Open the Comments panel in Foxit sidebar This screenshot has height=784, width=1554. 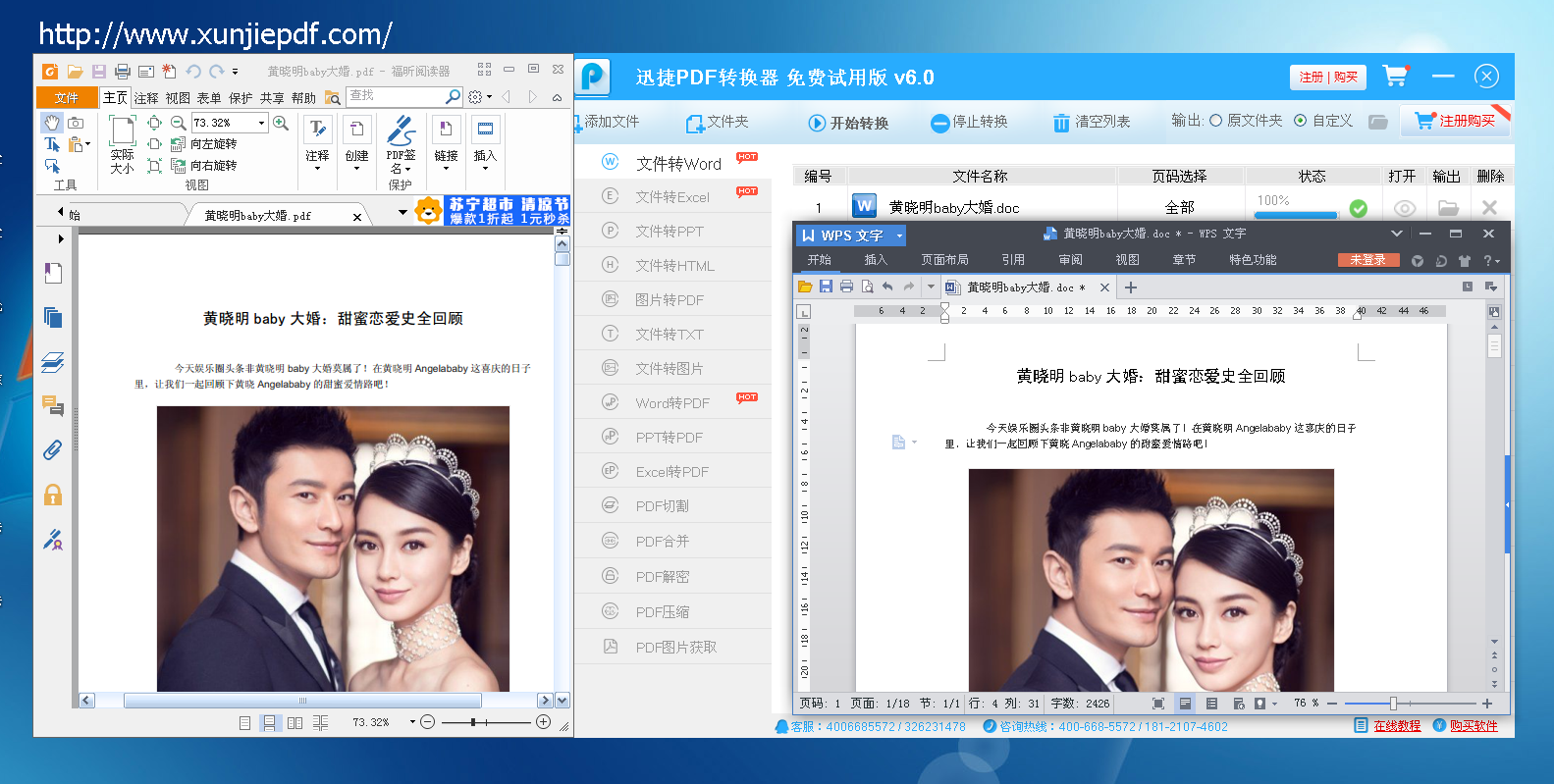coord(53,406)
